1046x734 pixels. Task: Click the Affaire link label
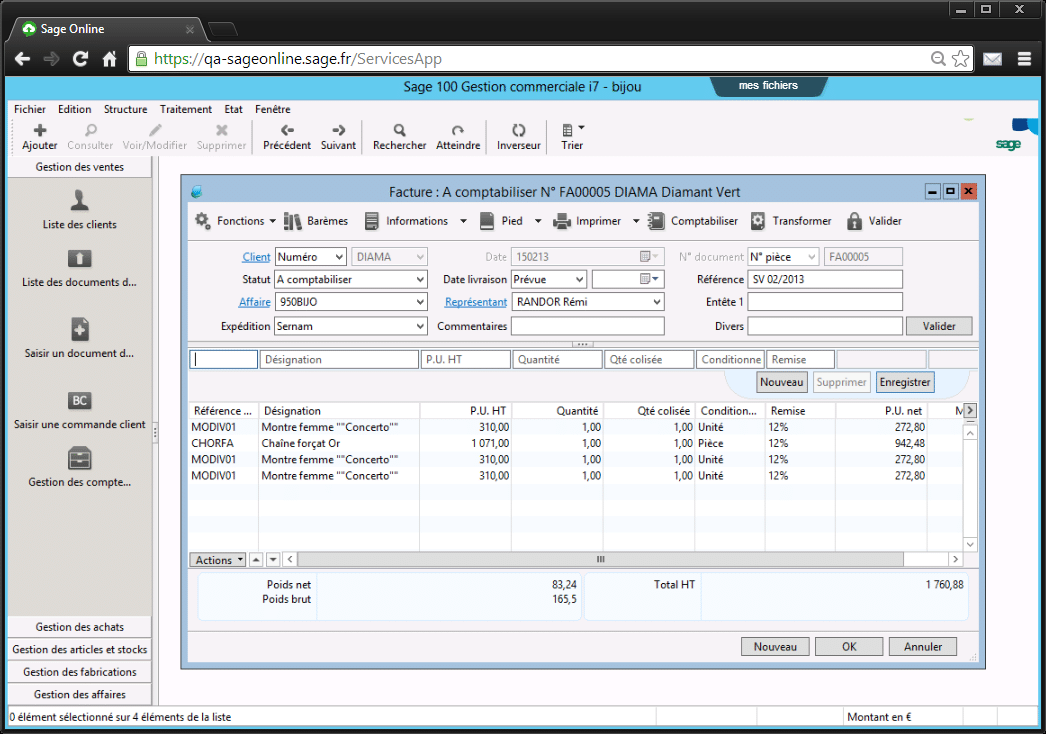pyautogui.click(x=254, y=302)
